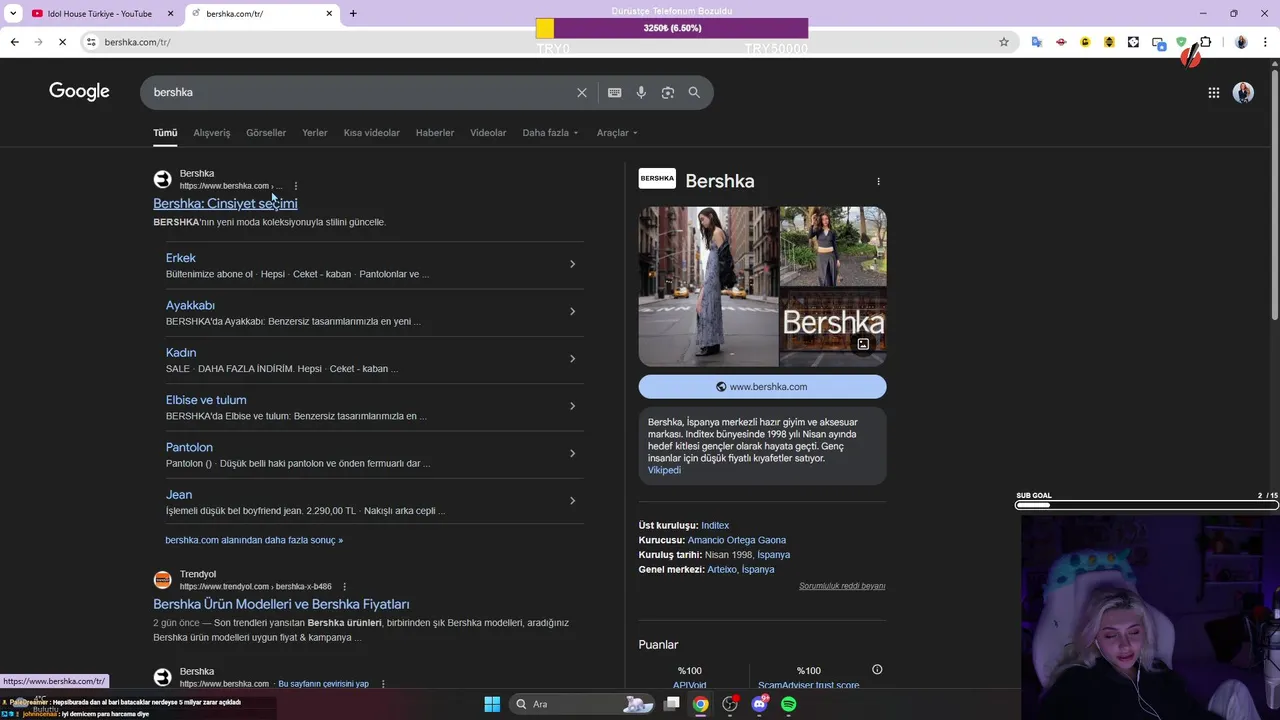Switch to Chrome from the taskbar
This screenshot has width=1280, height=720.
click(701, 704)
